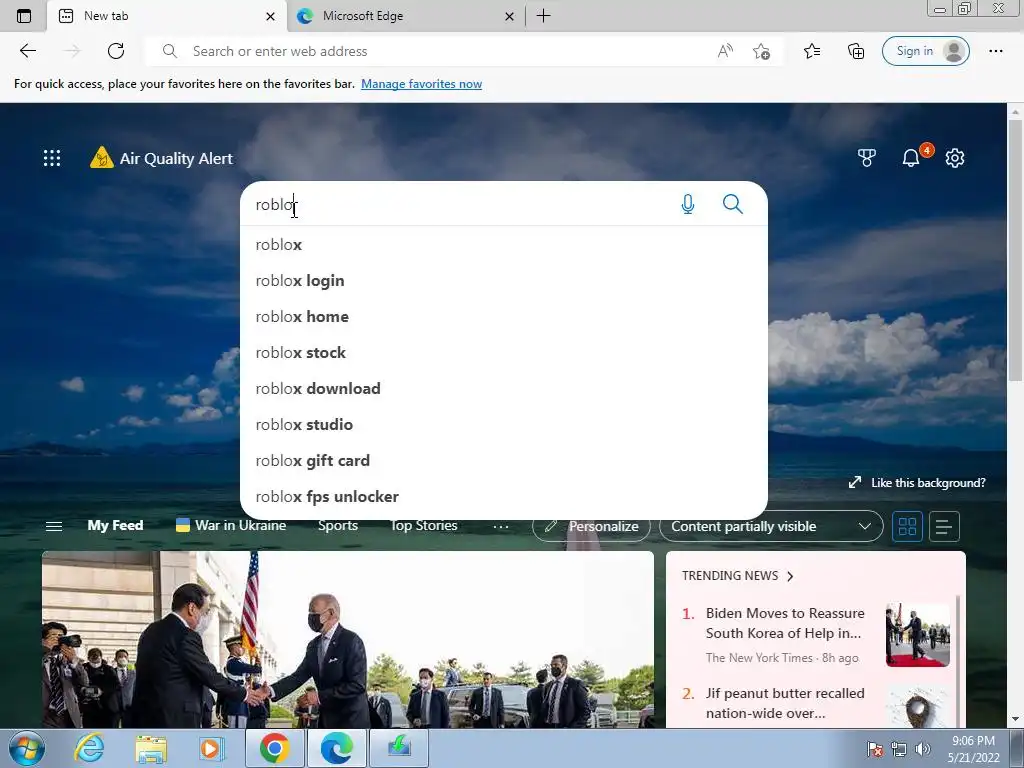The height and width of the screenshot is (768, 1024).
Task: Choose the 'roblox' suggestion
Action: tap(504, 245)
